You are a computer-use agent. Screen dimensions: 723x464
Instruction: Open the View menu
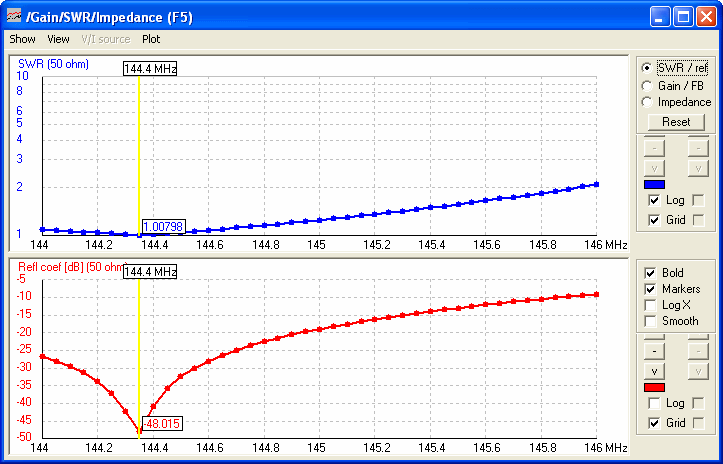coord(58,39)
